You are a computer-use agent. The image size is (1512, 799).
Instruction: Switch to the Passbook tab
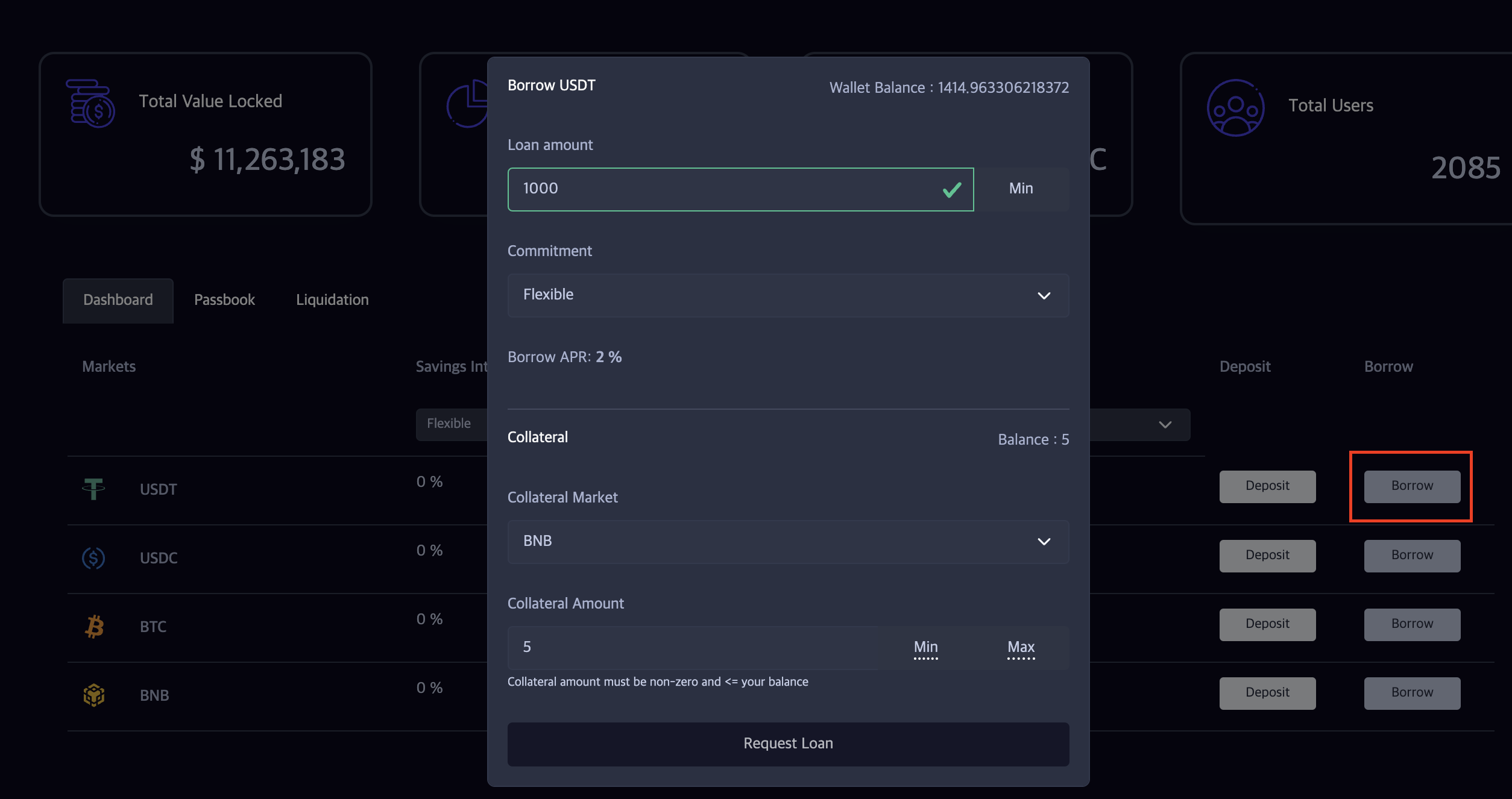click(x=224, y=300)
